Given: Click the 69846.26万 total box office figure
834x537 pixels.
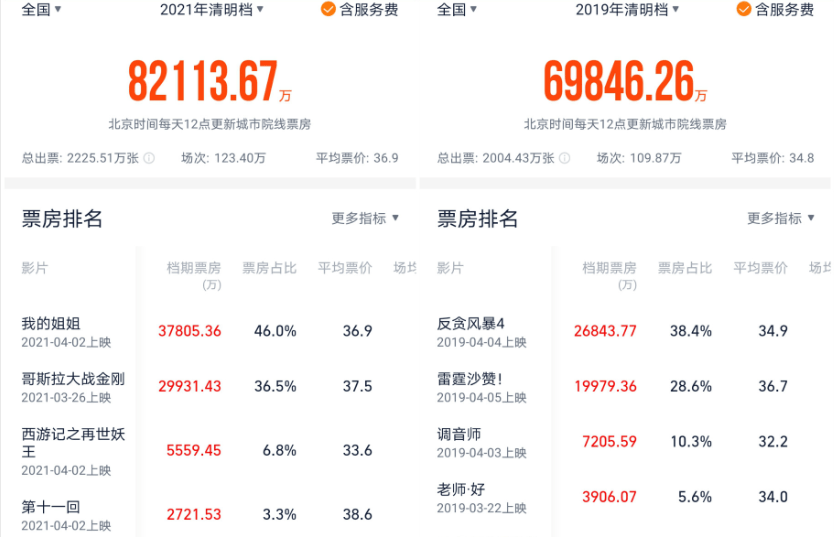Looking at the screenshot, I should (x=625, y=81).
